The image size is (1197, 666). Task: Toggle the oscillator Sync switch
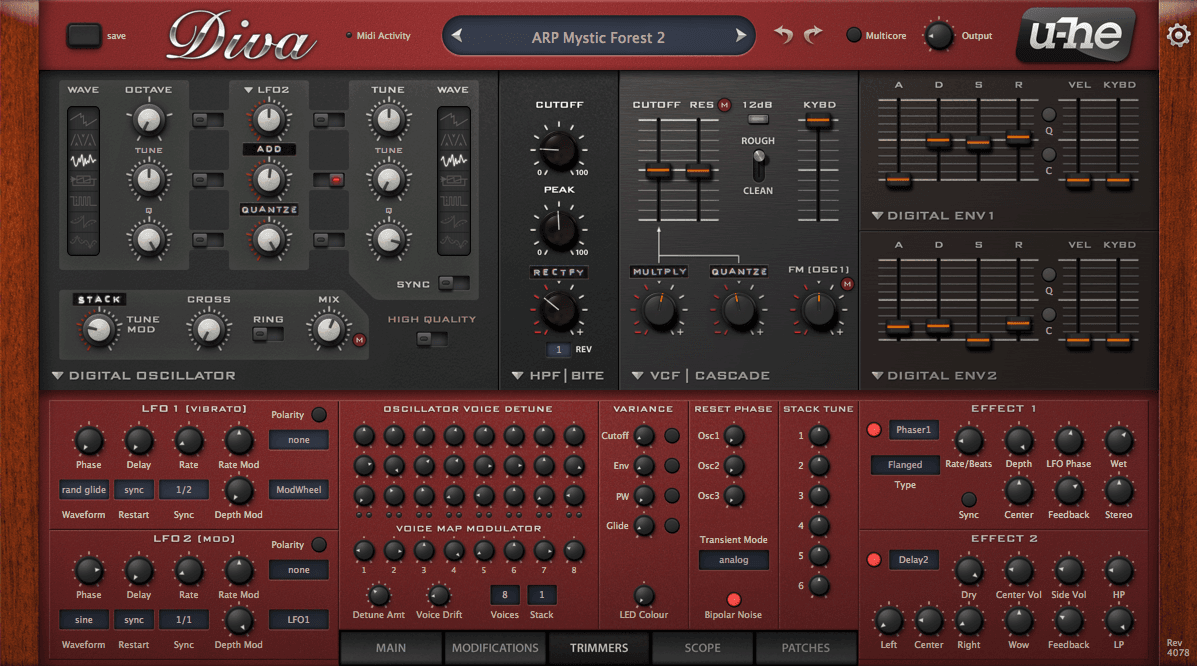pos(453,283)
